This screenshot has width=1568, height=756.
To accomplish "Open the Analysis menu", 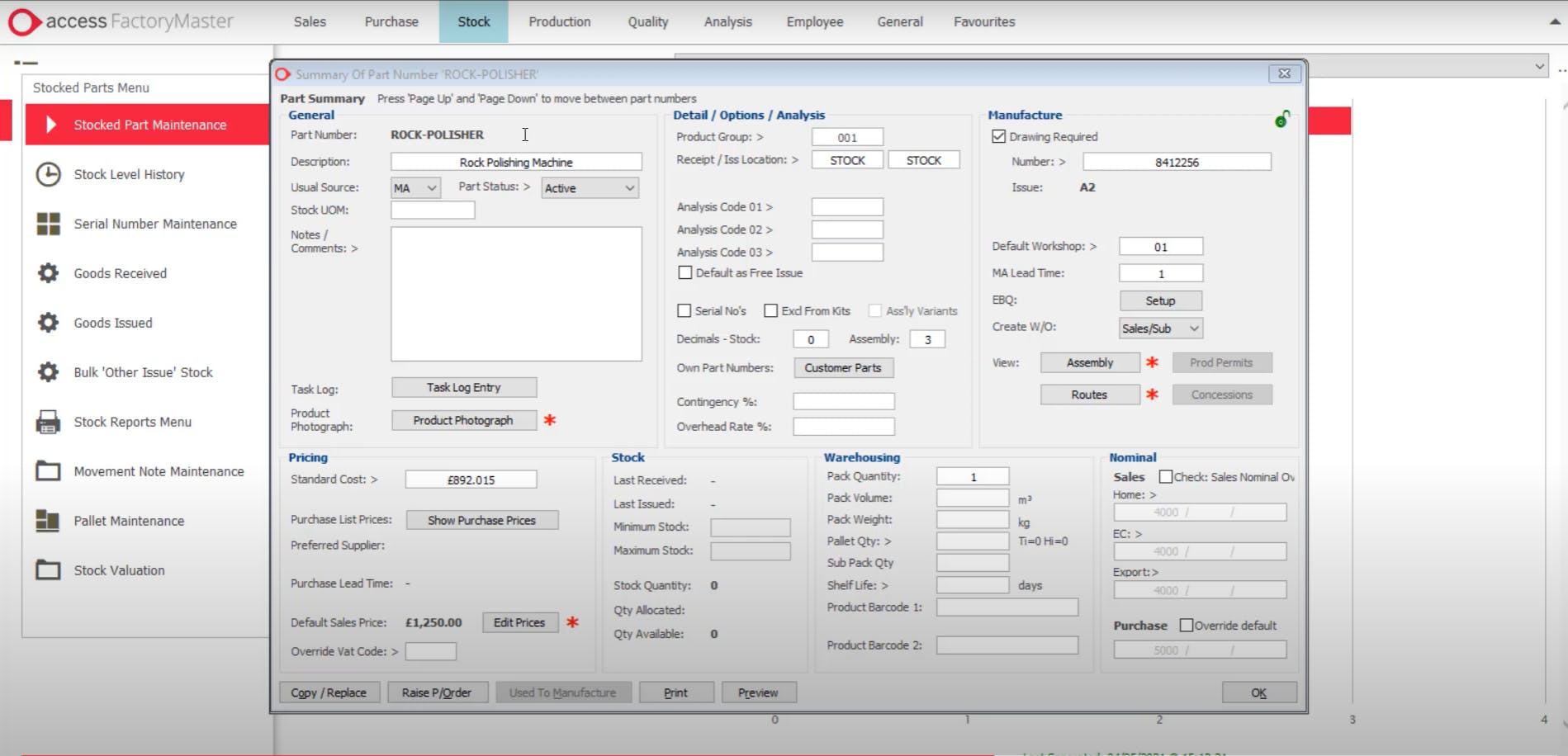I will [x=728, y=21].
